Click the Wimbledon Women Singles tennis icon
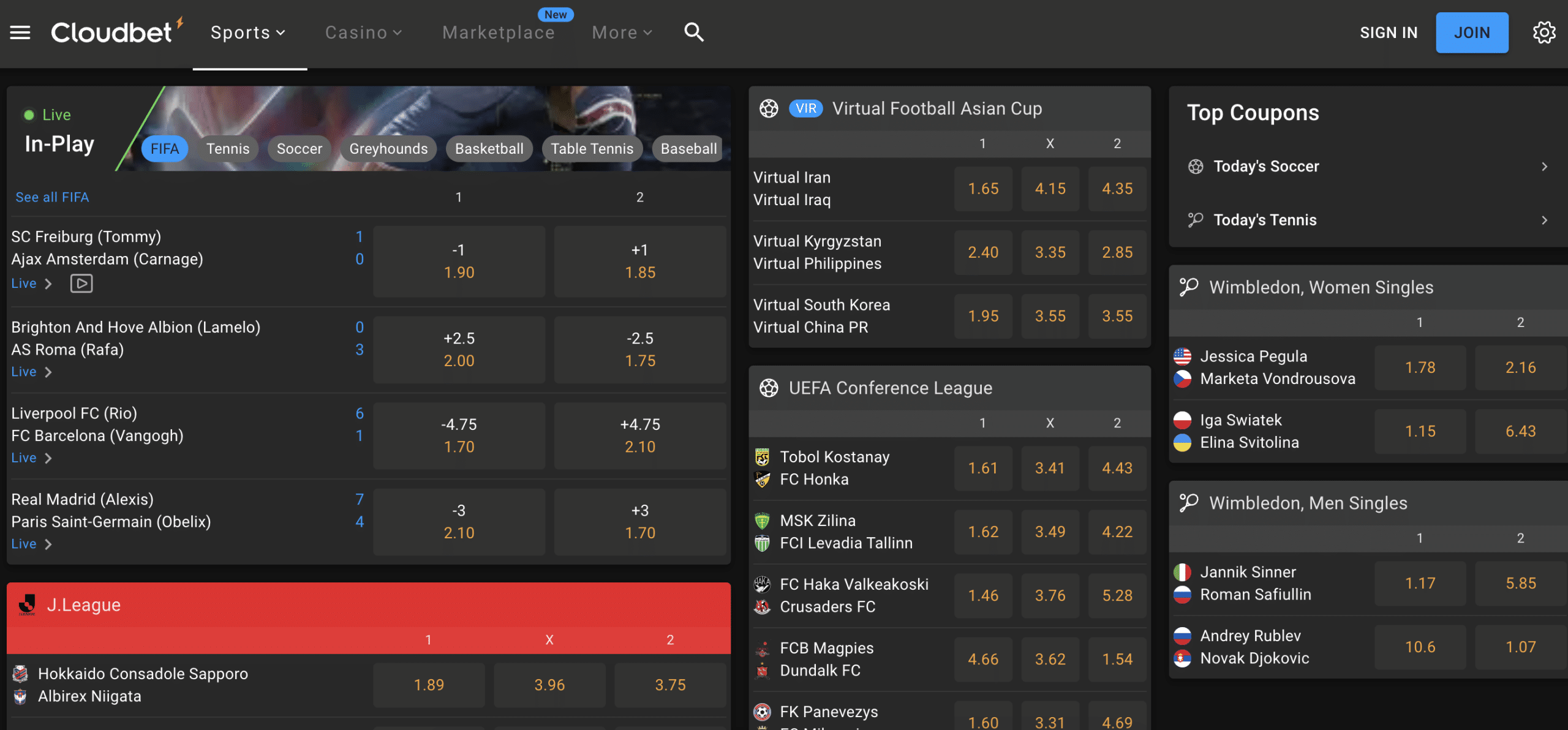Image resolution: width=1568 pixels, height=730 pixels. coord(1189,287)
